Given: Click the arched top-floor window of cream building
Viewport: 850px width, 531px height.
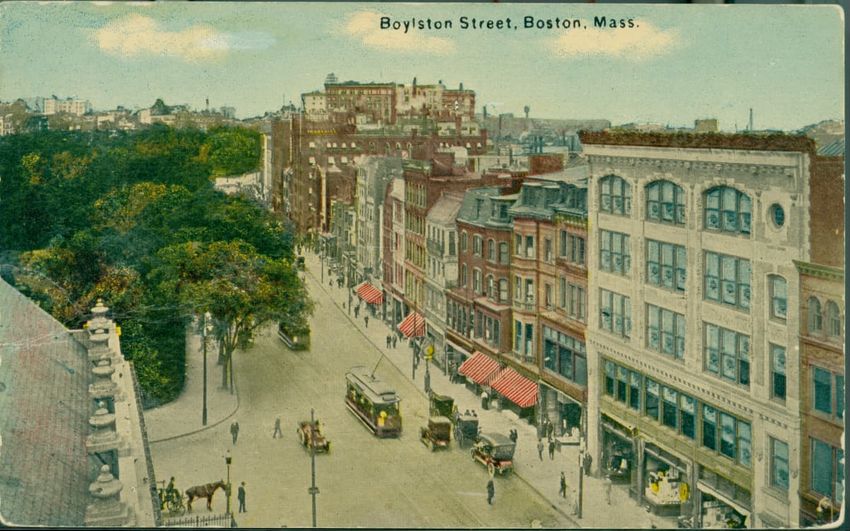Looking at the screenshot, I should coord(727,209).
